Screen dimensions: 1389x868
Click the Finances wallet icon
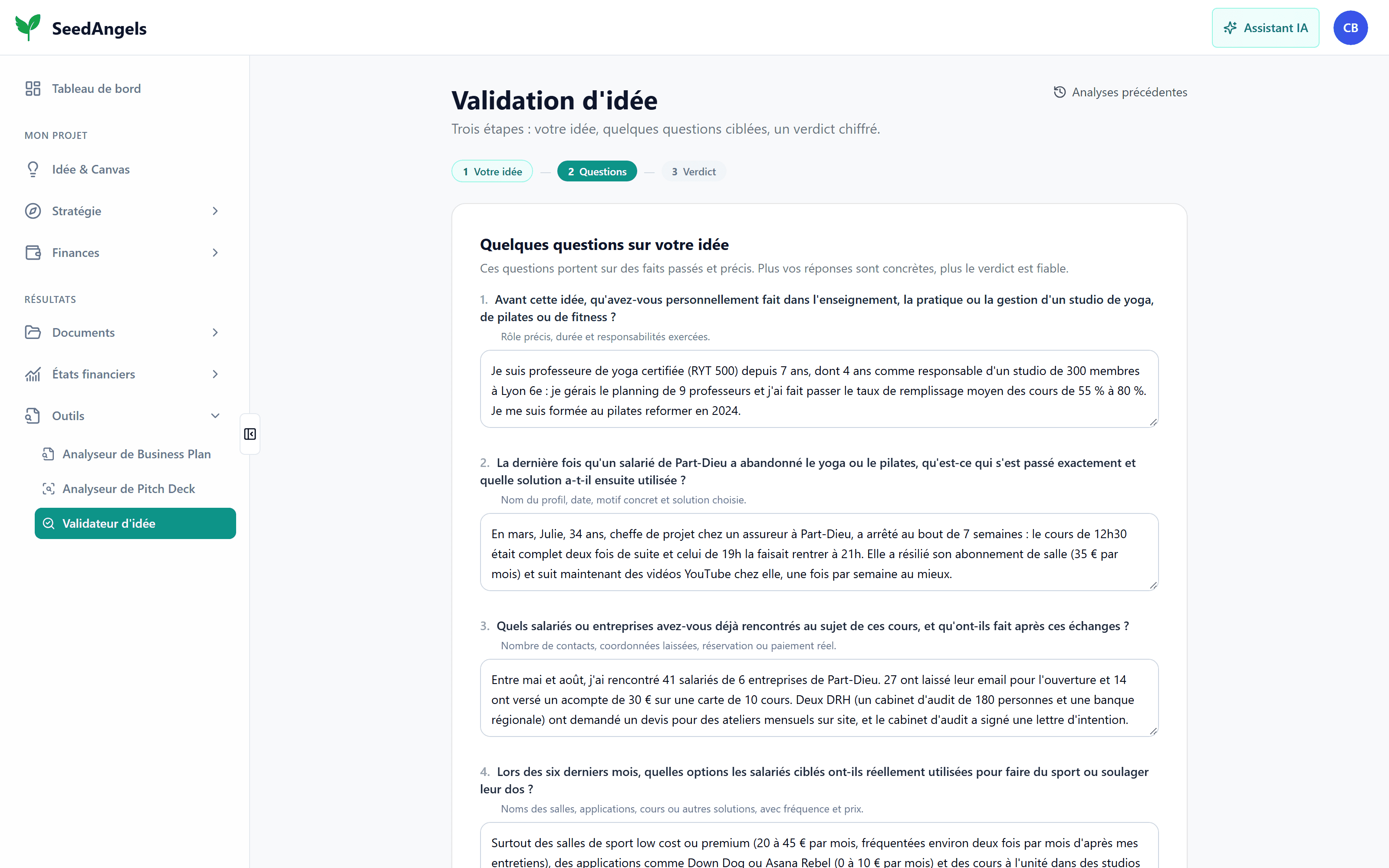pyautogui.click(x=33, y=253)
